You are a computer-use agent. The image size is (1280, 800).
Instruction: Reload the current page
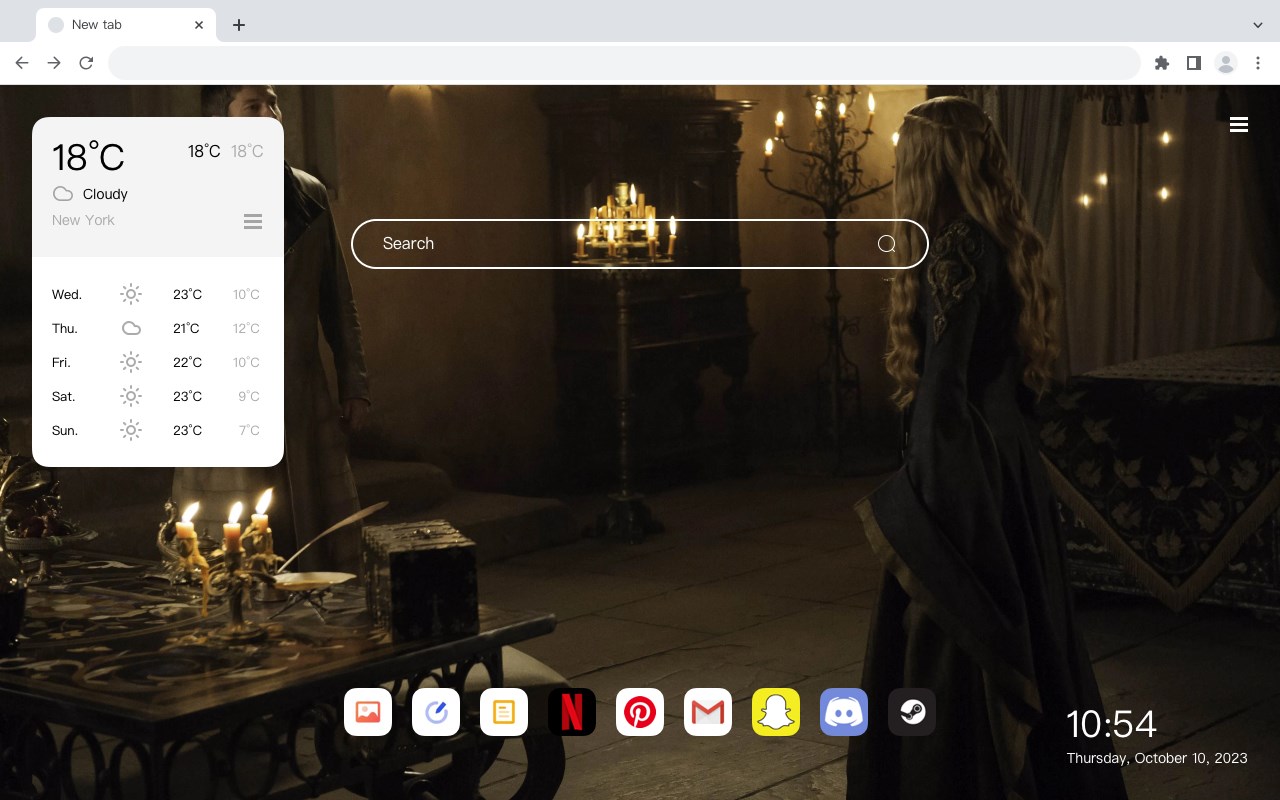pyautogui.click(x=86, y=63)
